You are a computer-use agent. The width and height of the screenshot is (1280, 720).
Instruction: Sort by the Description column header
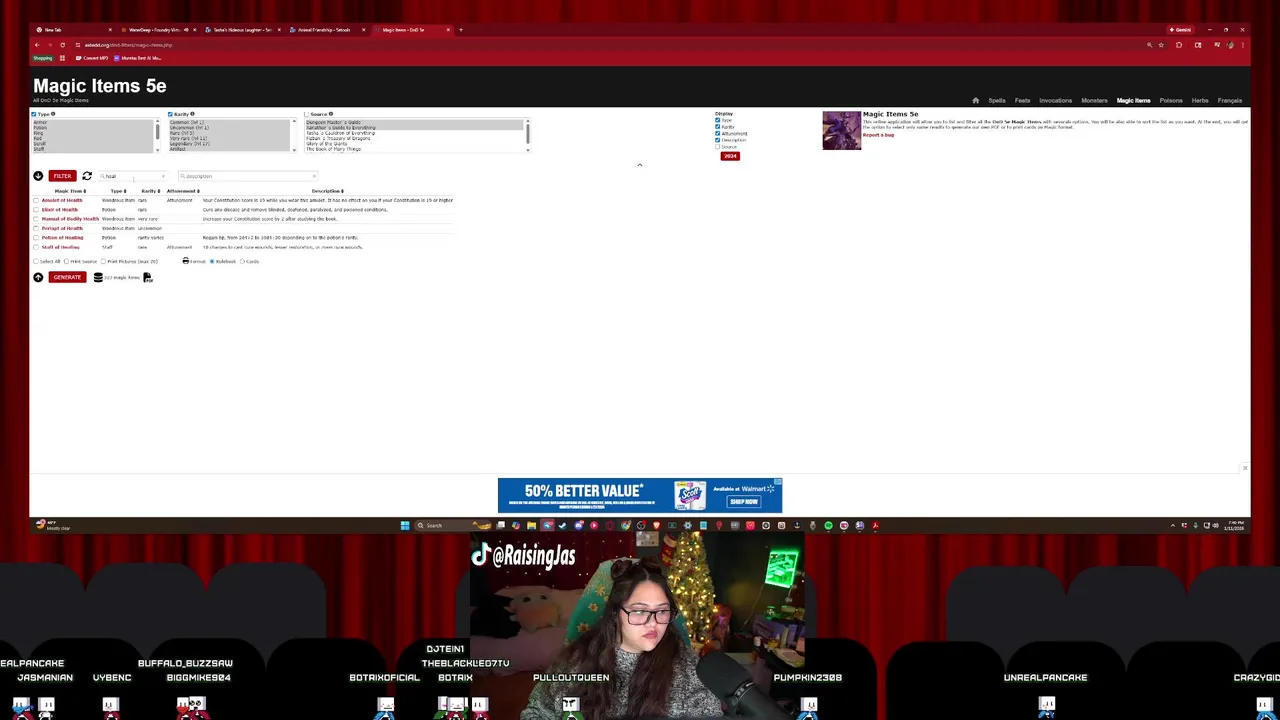coord(328,191)
